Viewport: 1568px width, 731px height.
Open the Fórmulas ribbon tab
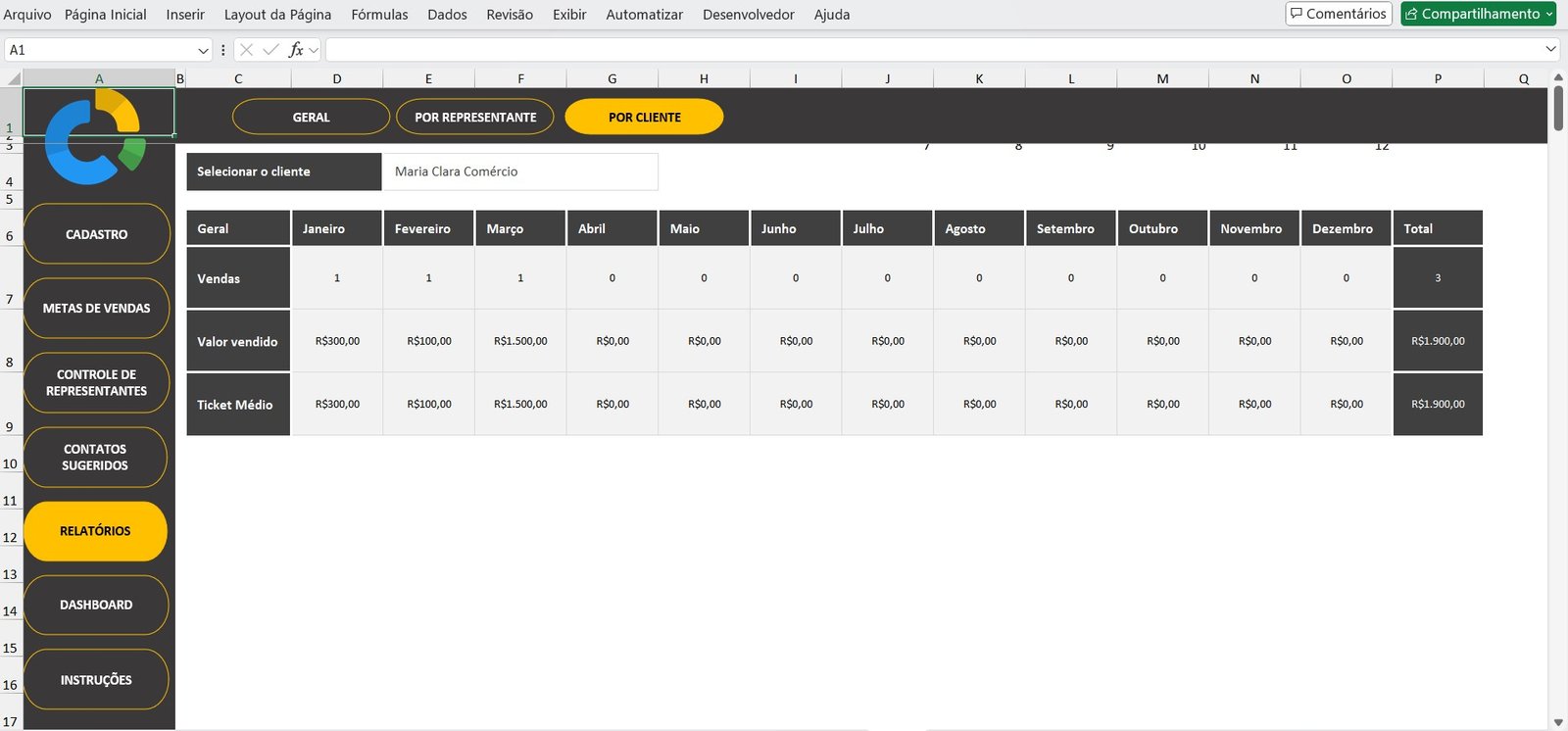pos(379,15)
